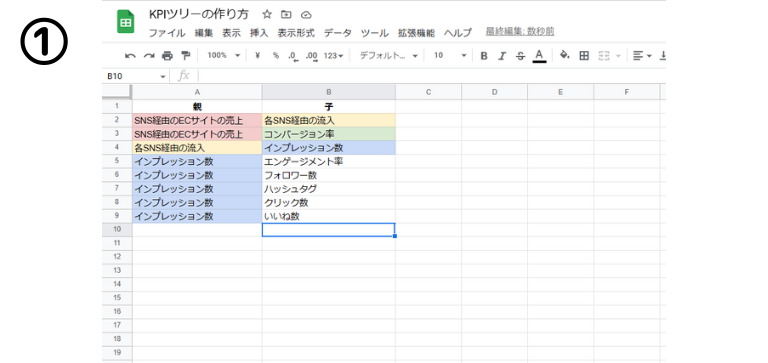The height and width of the screenshot is (363, 768).
Task: Open the 最終編集: 数秒前 link
Action: pyautogui.click(x=520, y=31)
